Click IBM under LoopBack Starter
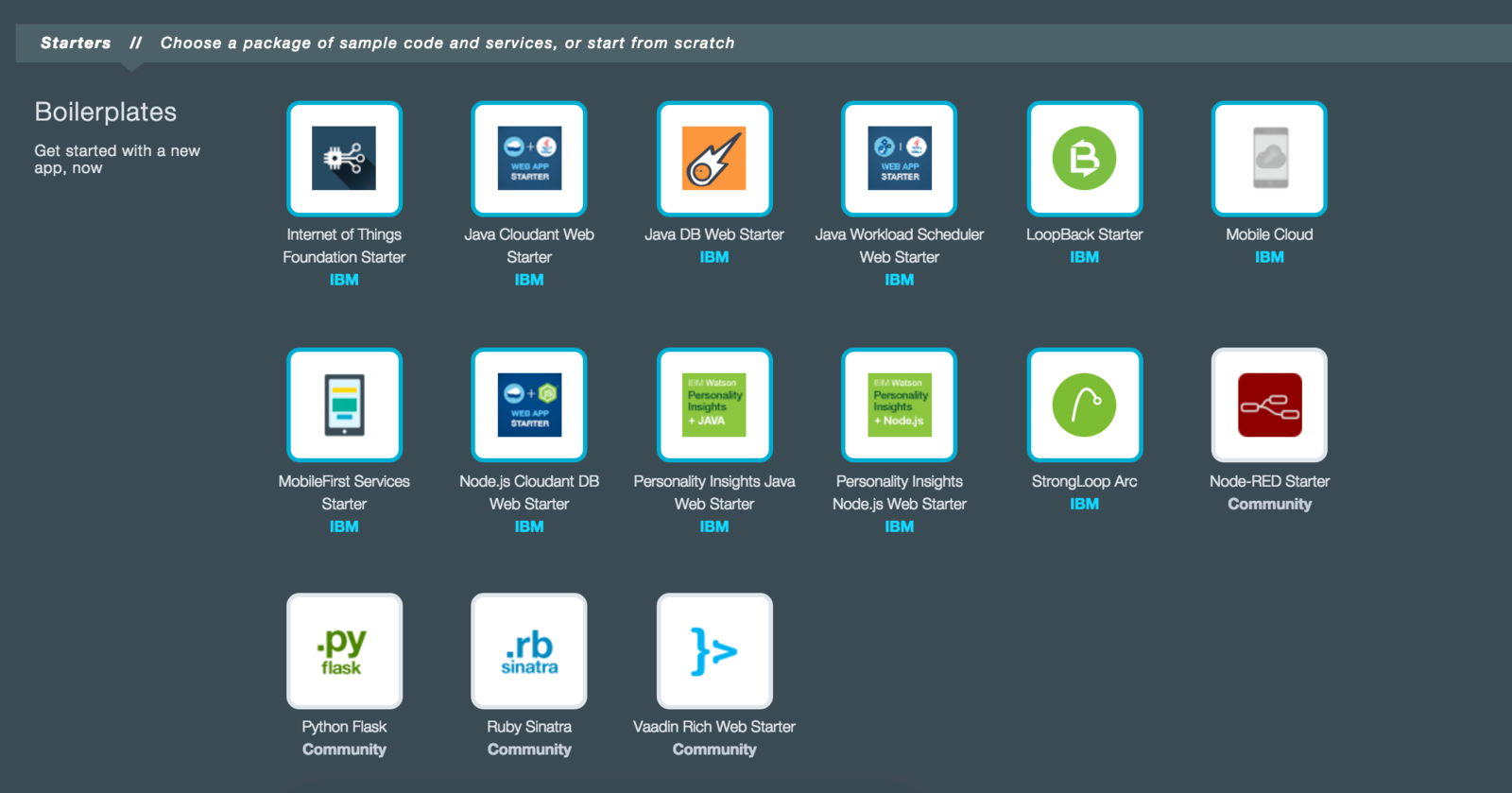This screenshot has width=1512, height=793. [x=1085, y=257]
